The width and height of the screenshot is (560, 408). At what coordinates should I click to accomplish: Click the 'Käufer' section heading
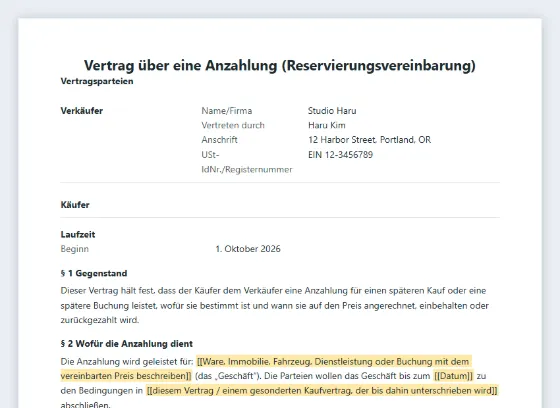[x=75, y=205]
